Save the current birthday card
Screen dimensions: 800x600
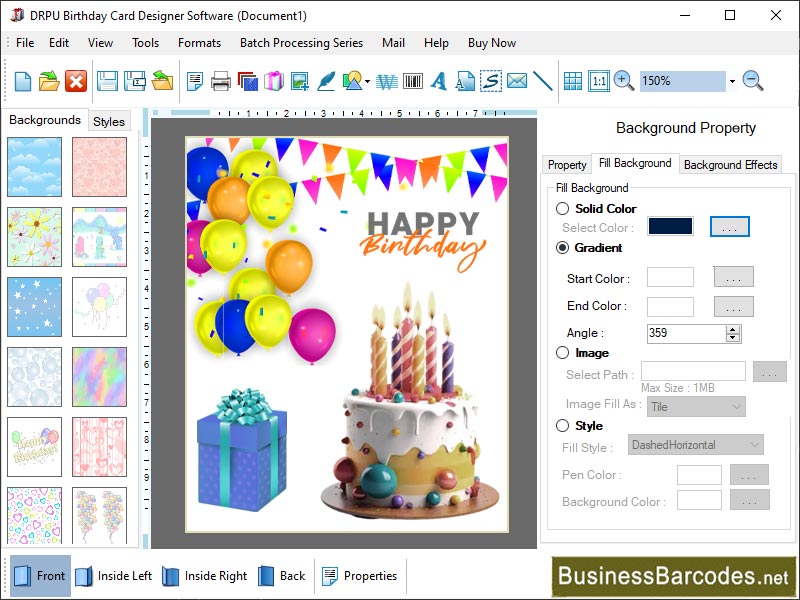click(x=110, y=81)
